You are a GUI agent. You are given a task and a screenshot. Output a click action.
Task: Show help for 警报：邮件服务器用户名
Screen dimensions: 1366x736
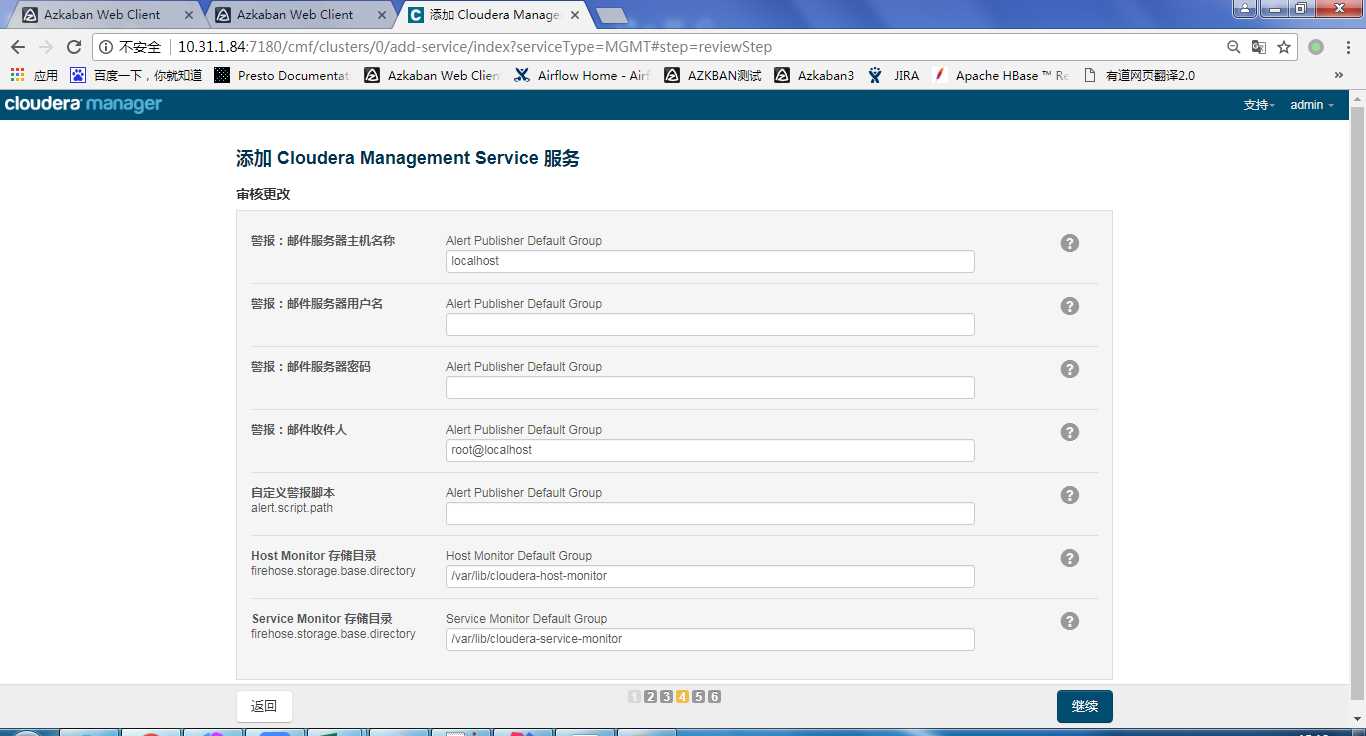[x=1070, y=306]
